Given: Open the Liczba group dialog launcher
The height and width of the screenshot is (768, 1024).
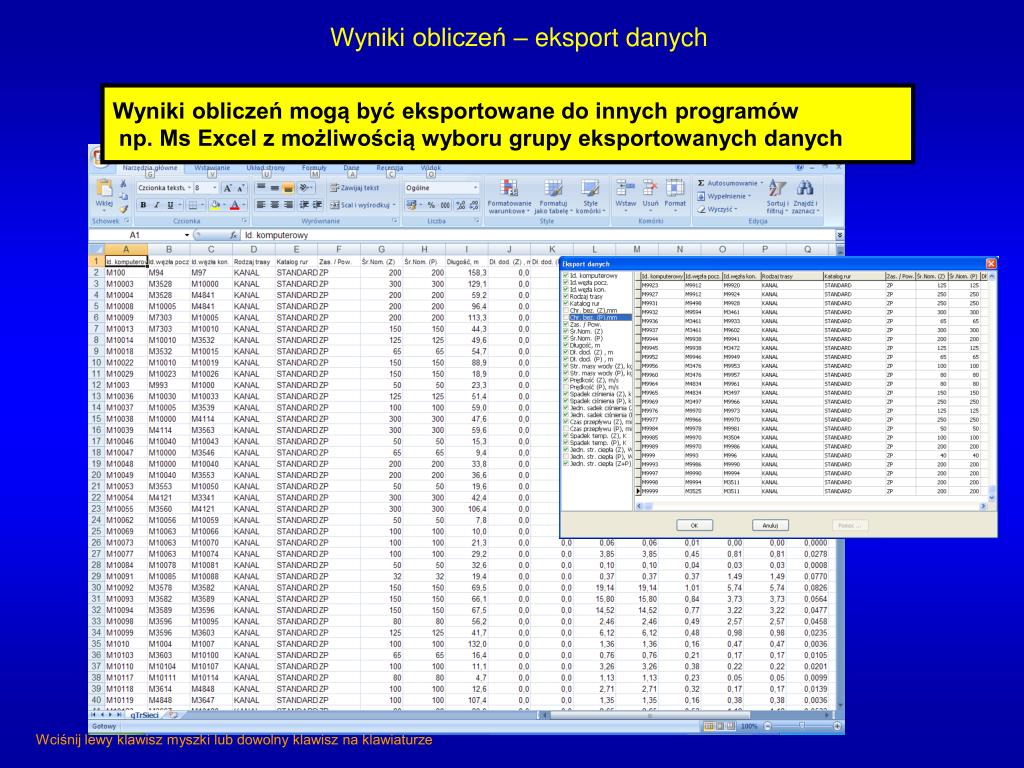Looking at the screenshot, I should coord(477,221).
